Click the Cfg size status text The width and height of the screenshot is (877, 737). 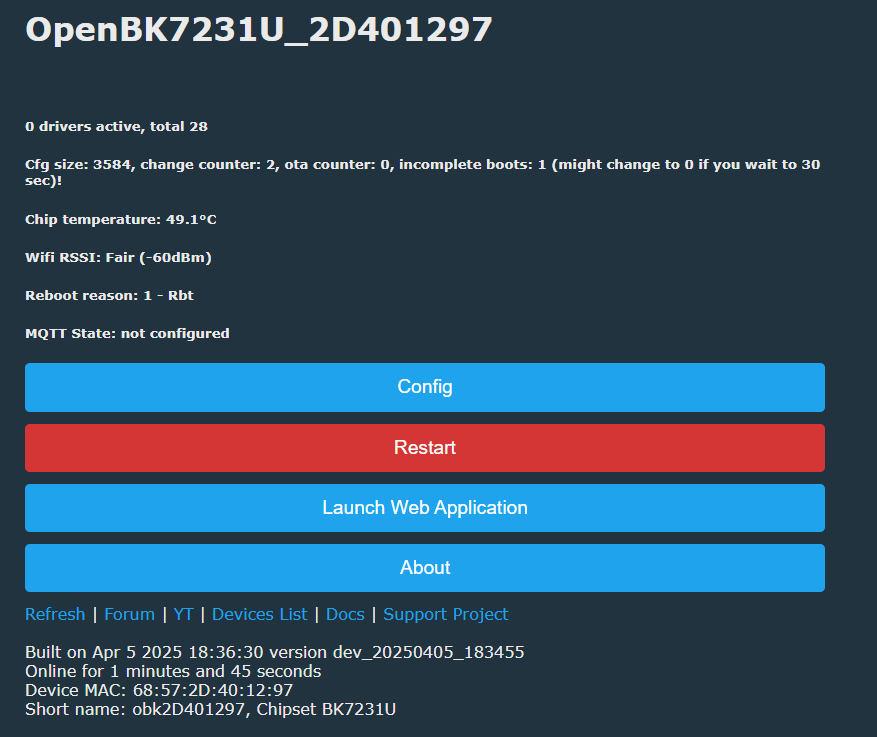point(422,172)
